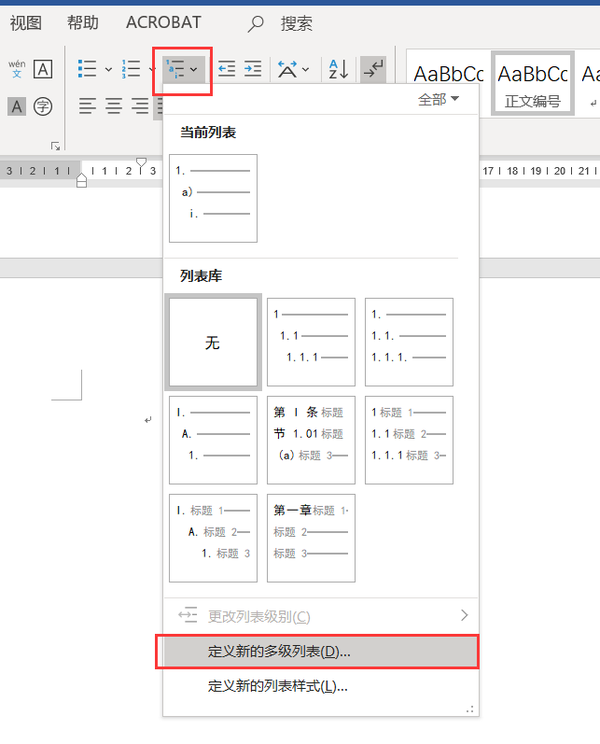Align text right
This screenshot has width=600, height=744.
(x=140, y=106)
